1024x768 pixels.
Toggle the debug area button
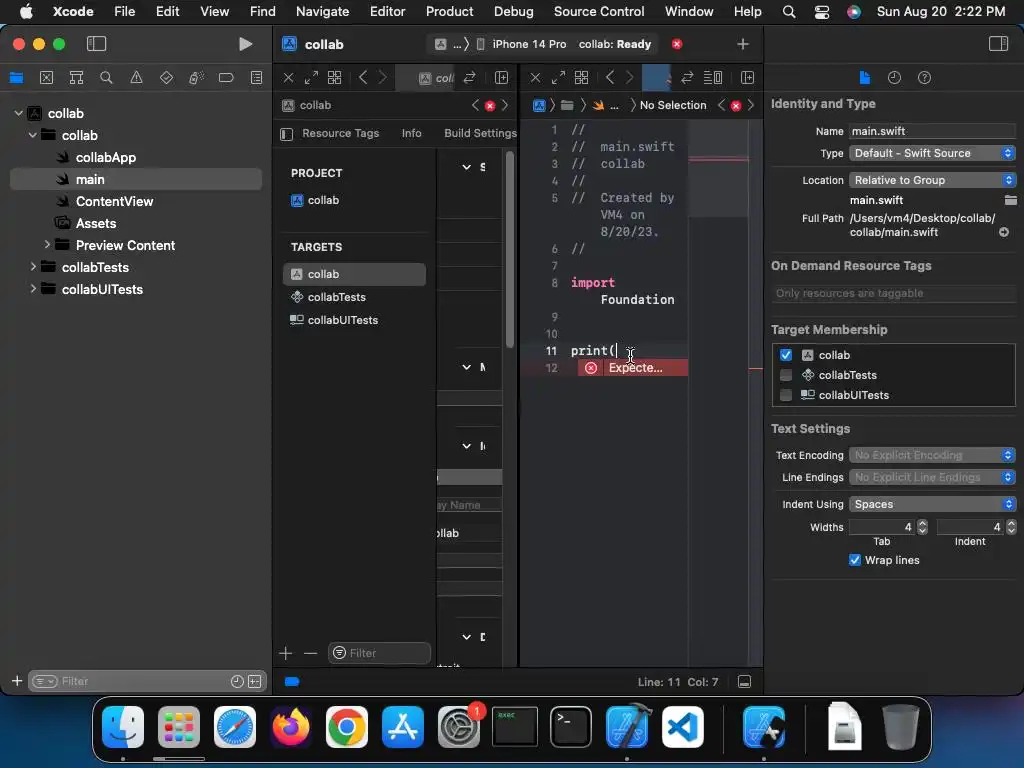point(744,682)
